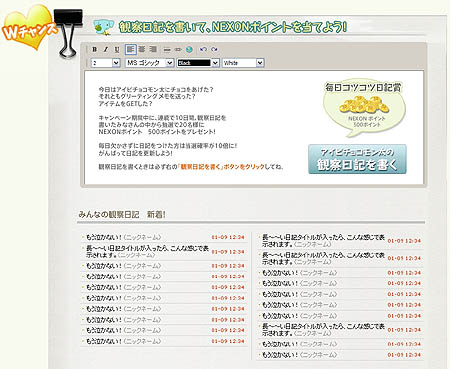Click the line アイテムをGETした？
This screenshot has width=450, height=369.
tap(125, 104)
